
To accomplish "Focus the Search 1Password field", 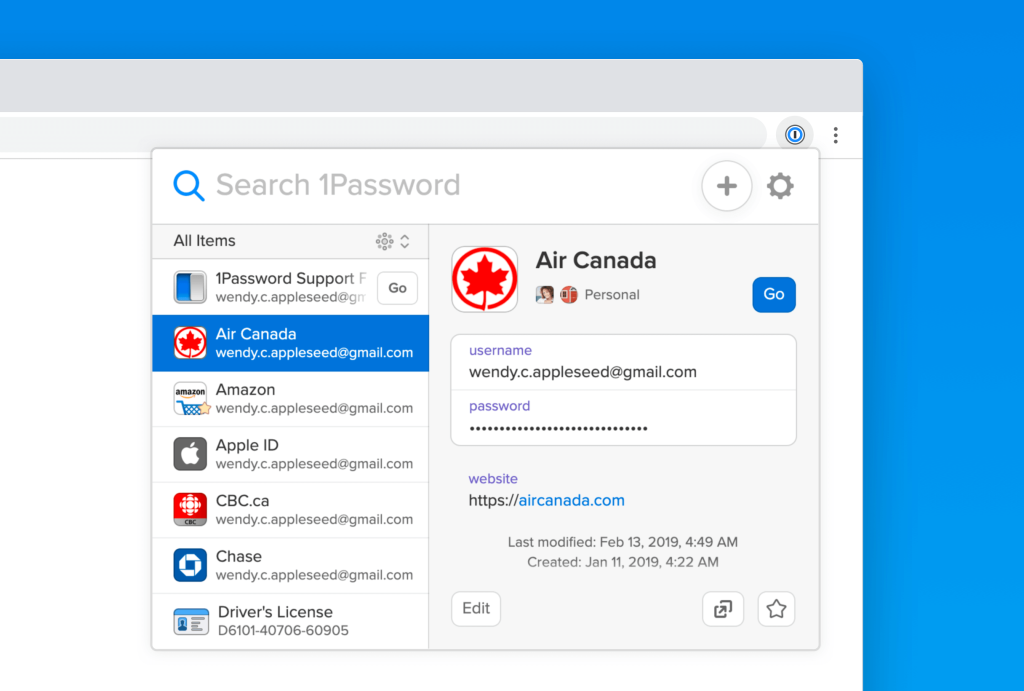I will [338, 185].
